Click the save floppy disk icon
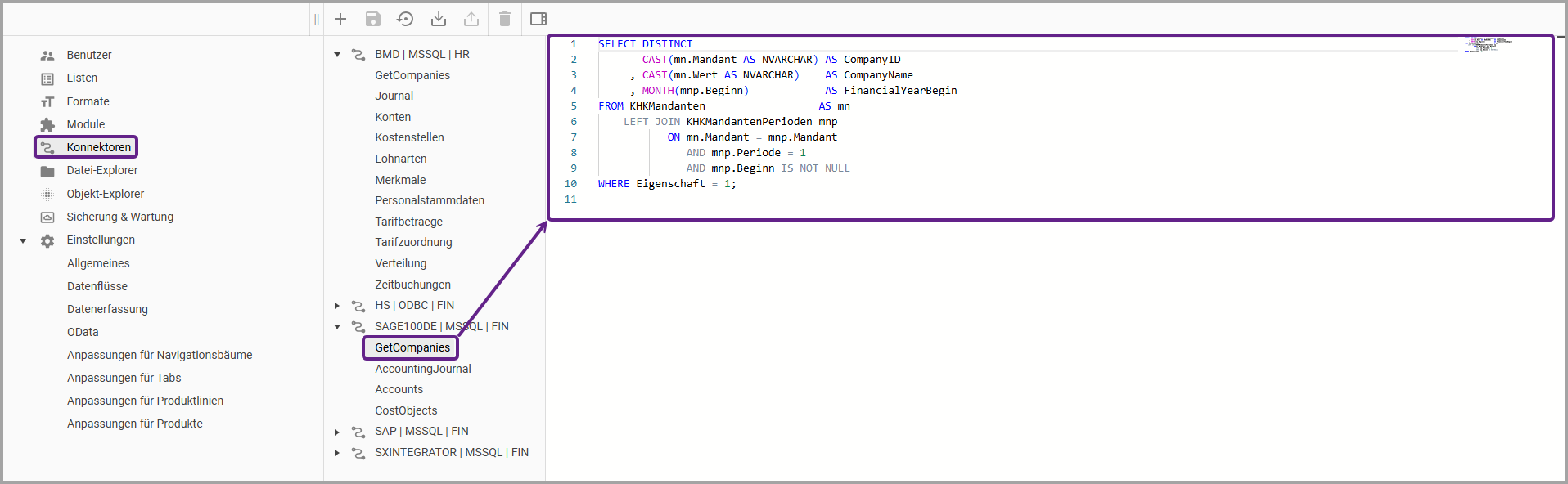 373,19
